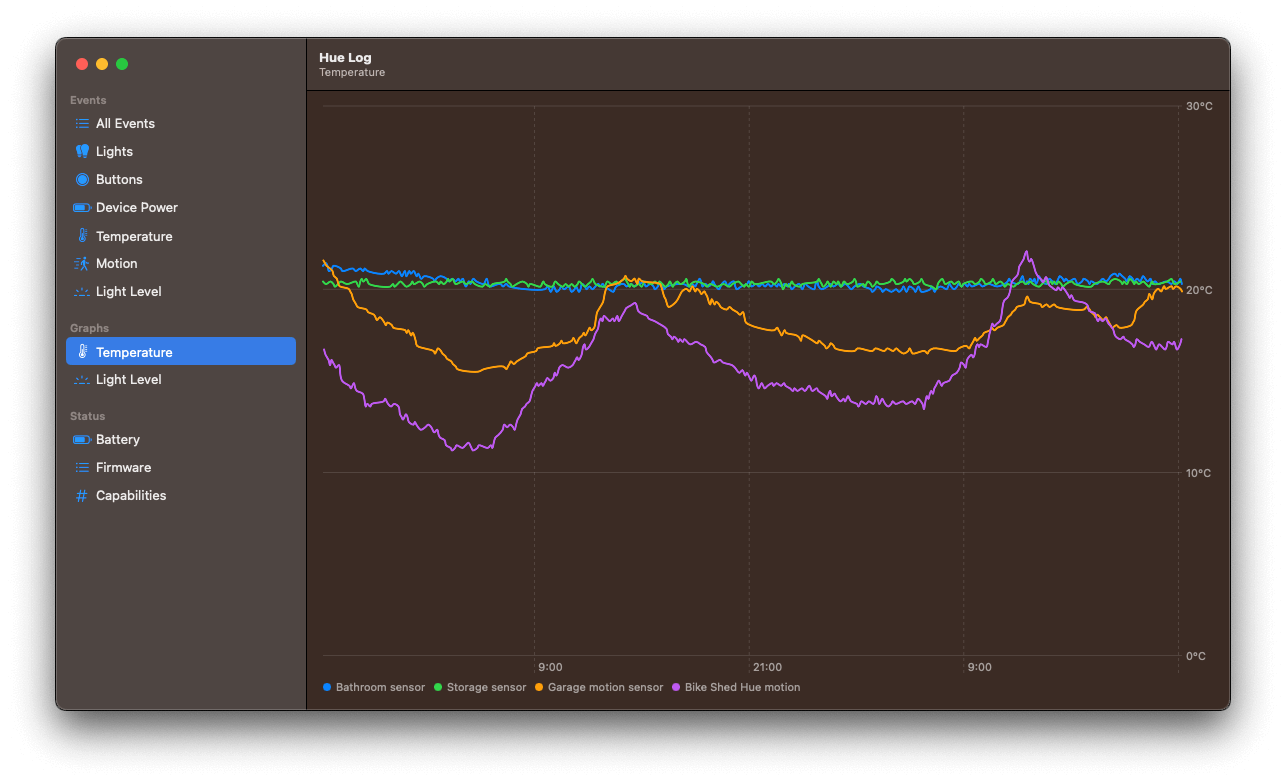The height and width of the screenshot is (784, 1286).
Task: Open Device Power via its battery icon
Action: [x=80, y=207]
